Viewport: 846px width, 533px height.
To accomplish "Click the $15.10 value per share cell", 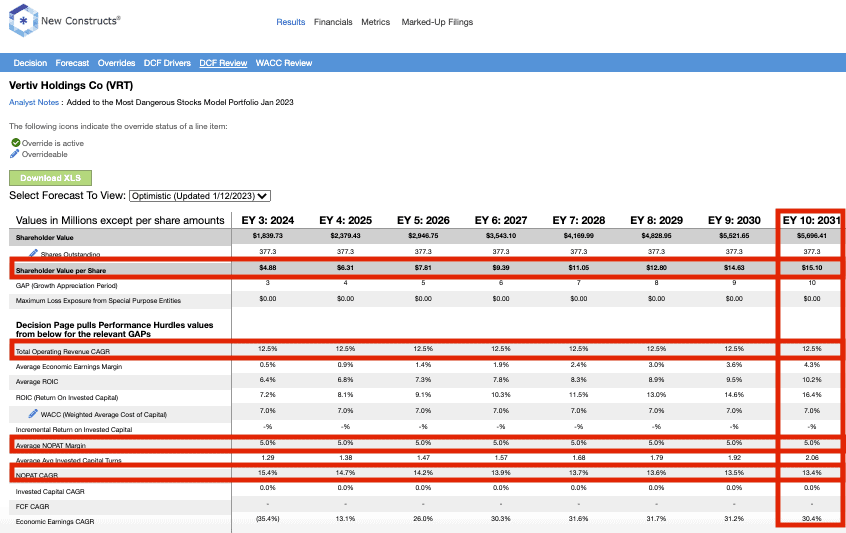I will 811,268.
